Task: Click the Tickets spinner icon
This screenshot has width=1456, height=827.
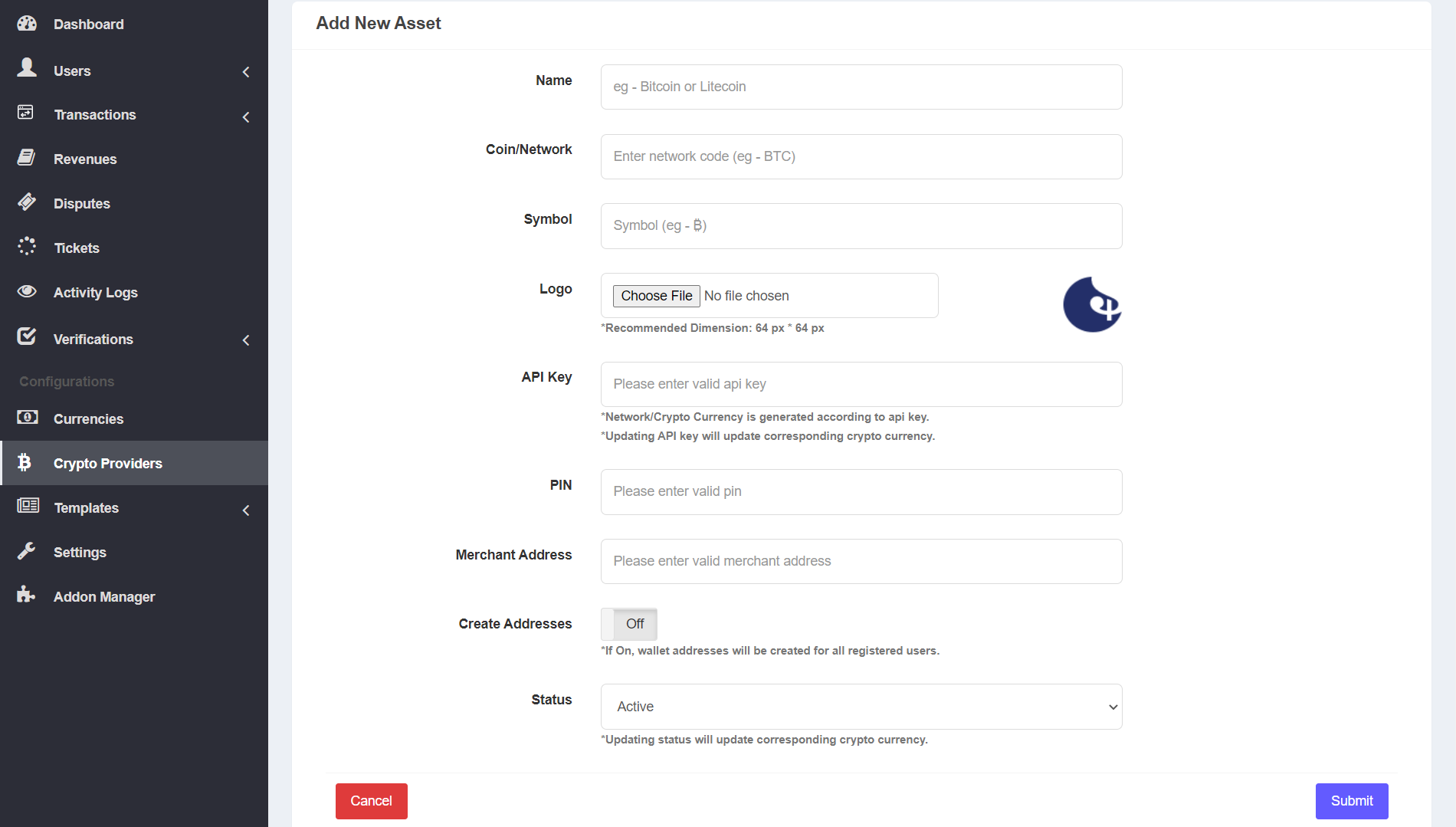Action: coord(27,246)
